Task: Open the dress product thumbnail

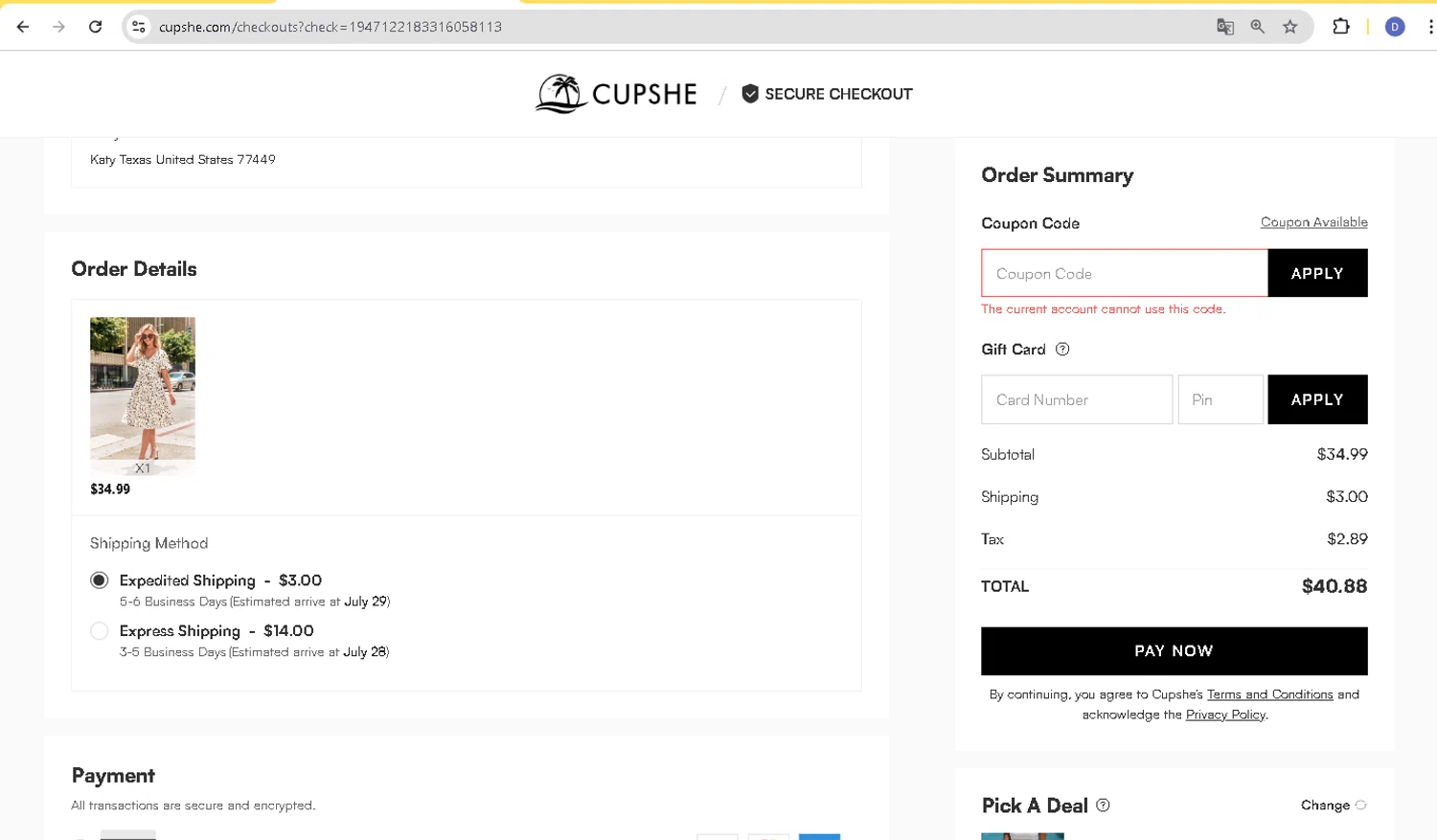Action: (x=143, y=395)
